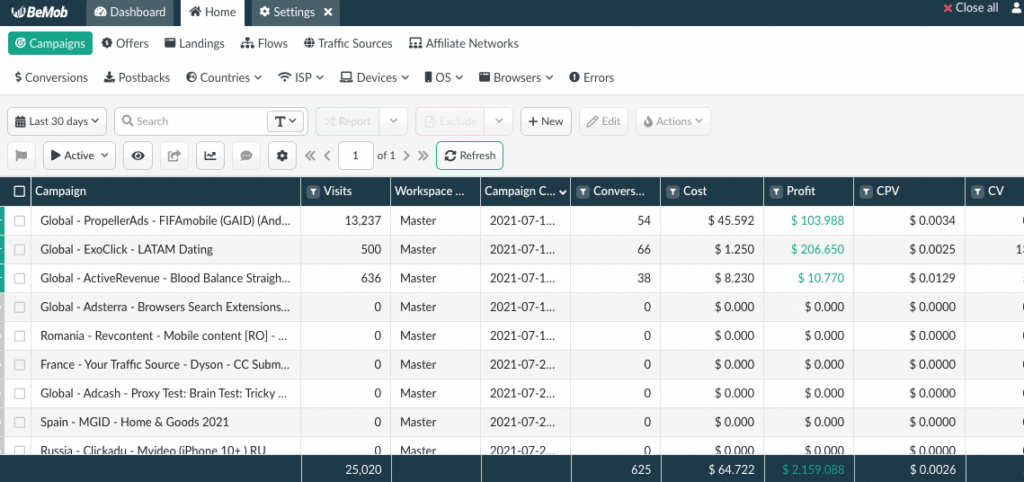Focus the Search input field
This screenshot has width=1024, height=482.
pos(191,121)
